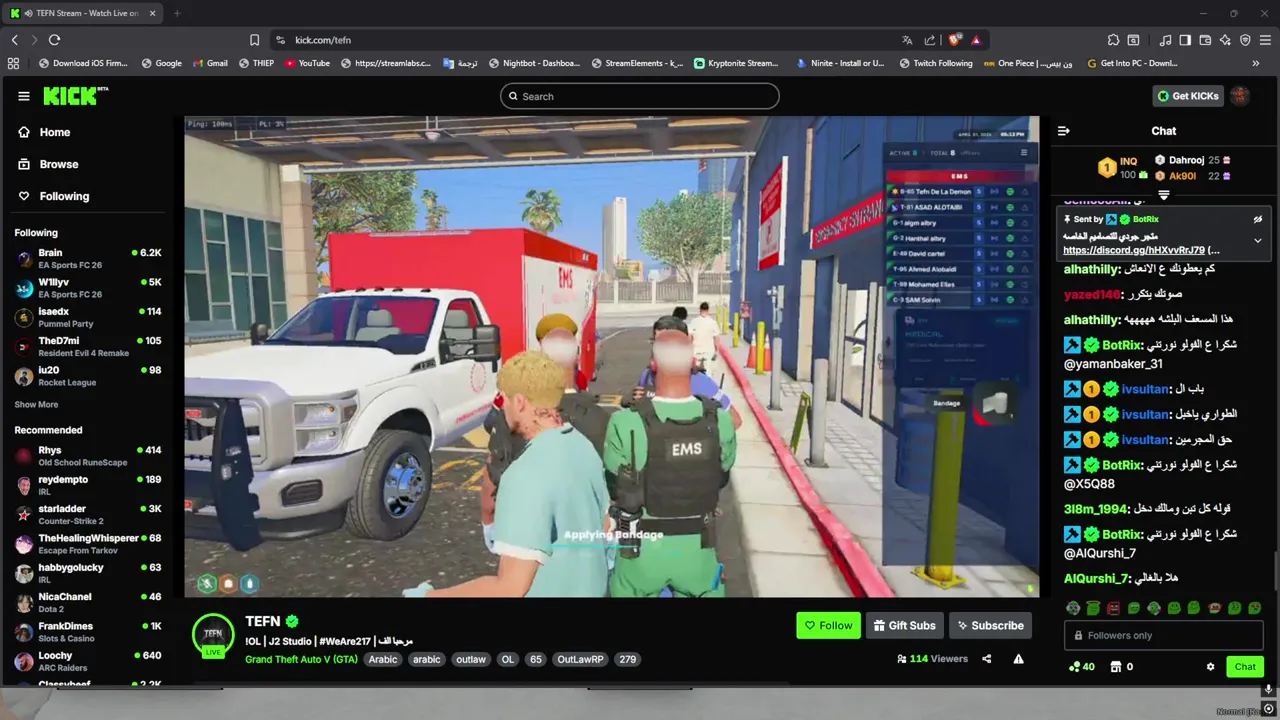The image size is (1280, 720).
Task: Open the Brave playlist music-note icon
Action: click(1165, 40)
